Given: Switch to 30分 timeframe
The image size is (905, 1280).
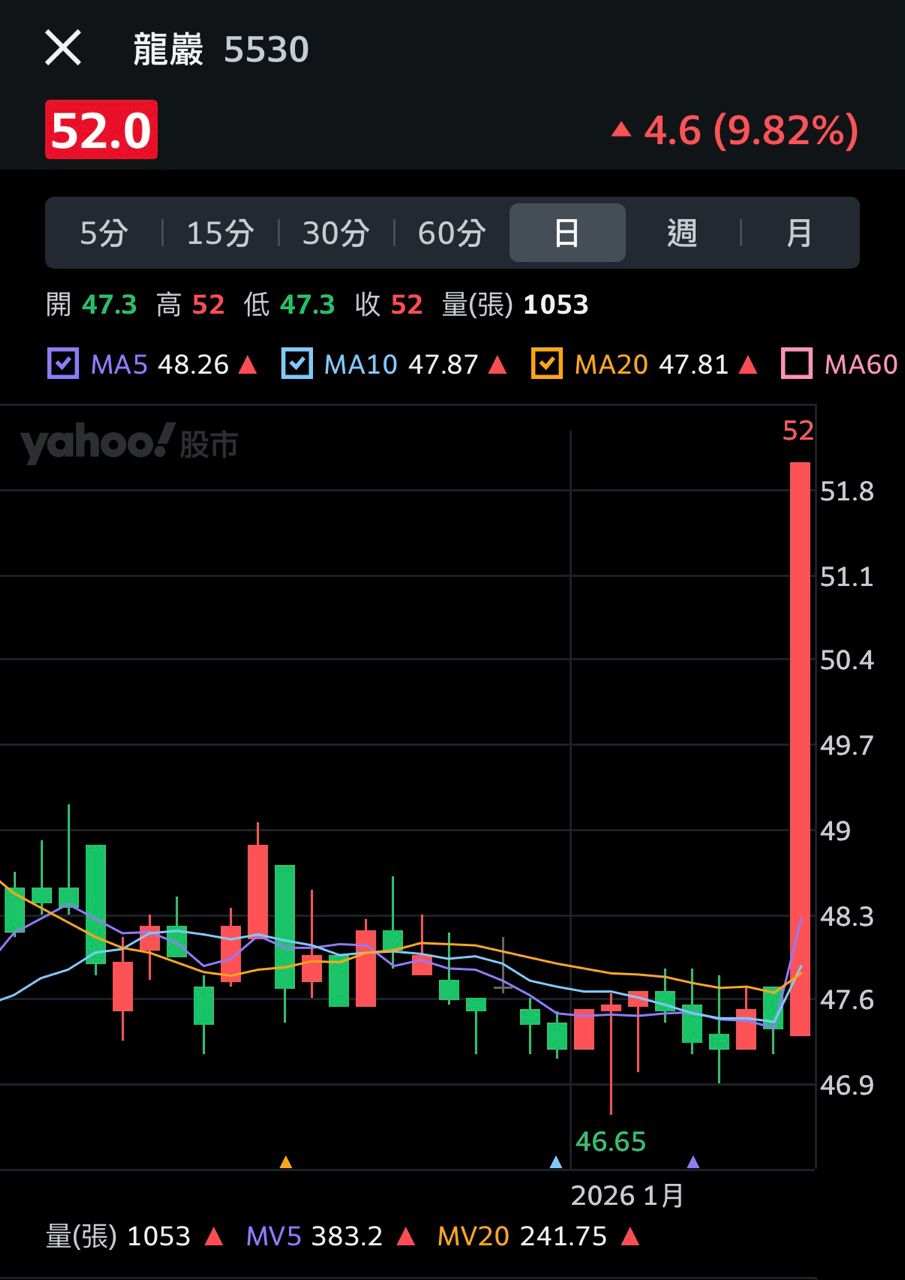Looking at the screenshot, I should (x=336, y=233).
